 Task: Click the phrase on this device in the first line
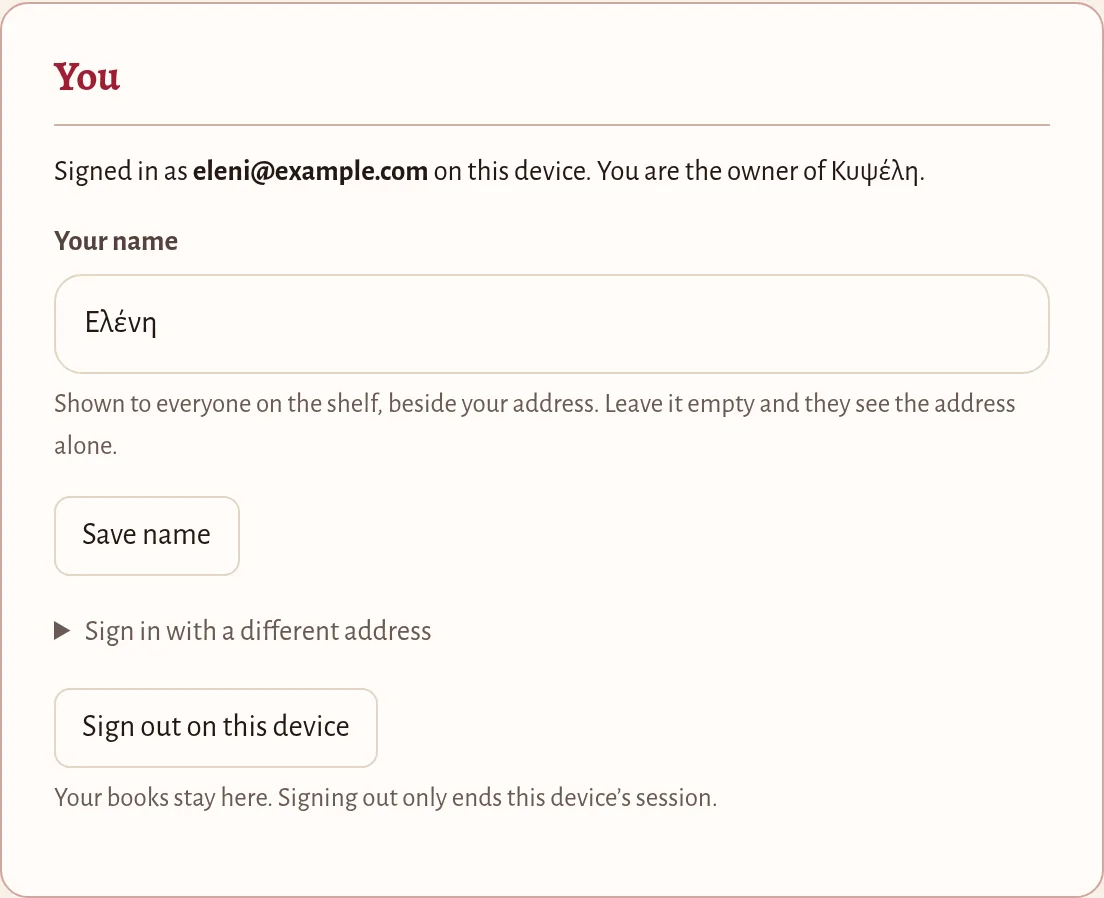pos(510,171)
